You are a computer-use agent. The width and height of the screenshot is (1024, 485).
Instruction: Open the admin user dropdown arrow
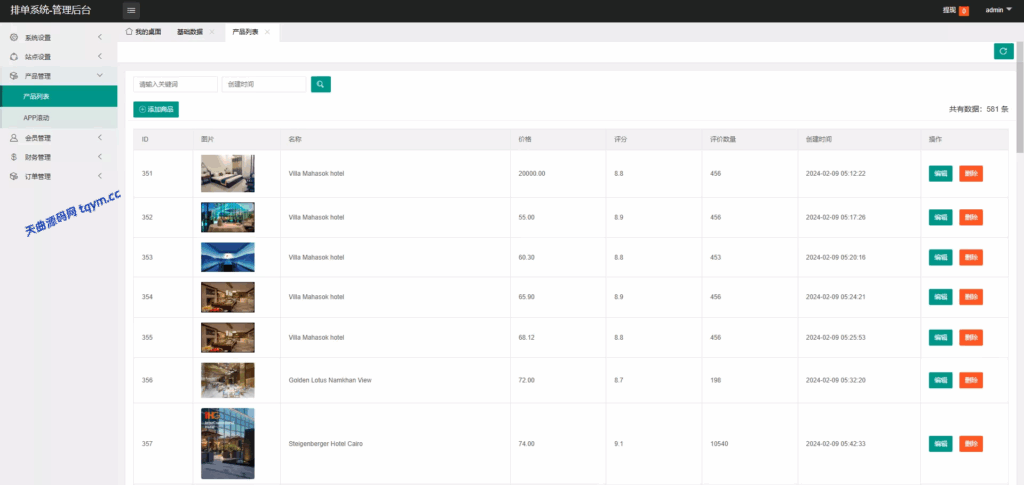(1009, 10)
